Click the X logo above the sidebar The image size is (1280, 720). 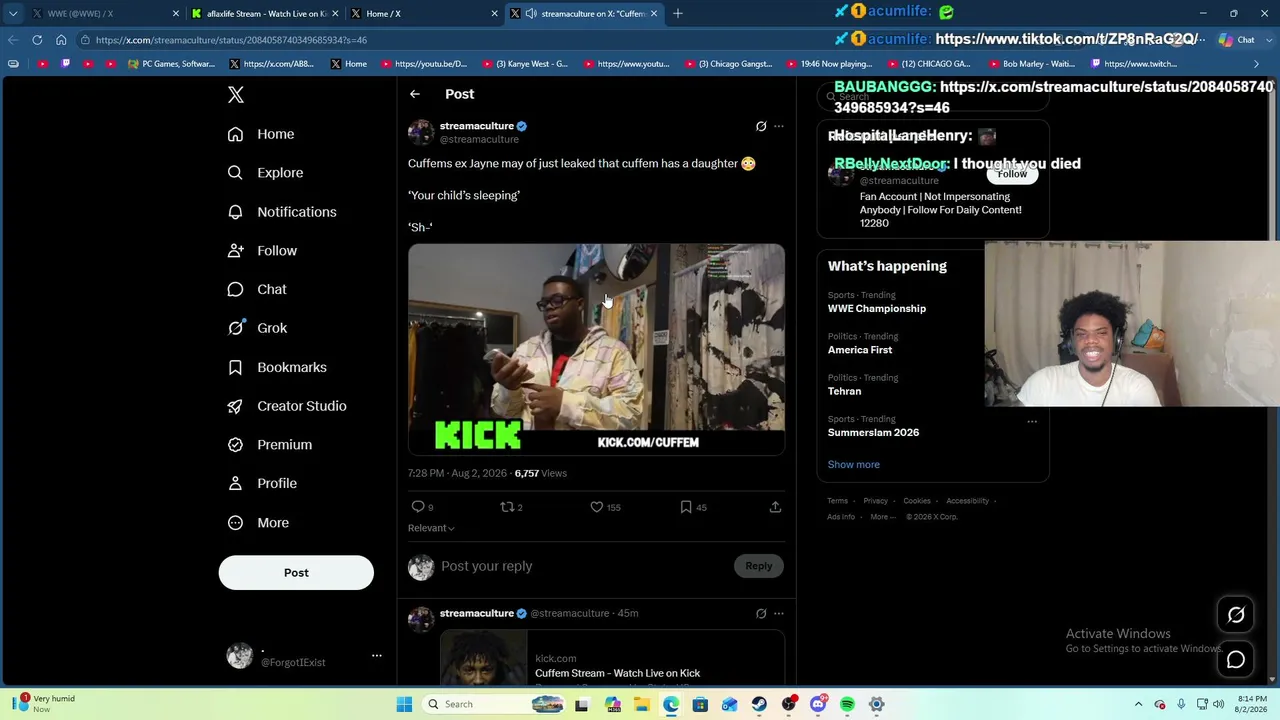point(236,95)
